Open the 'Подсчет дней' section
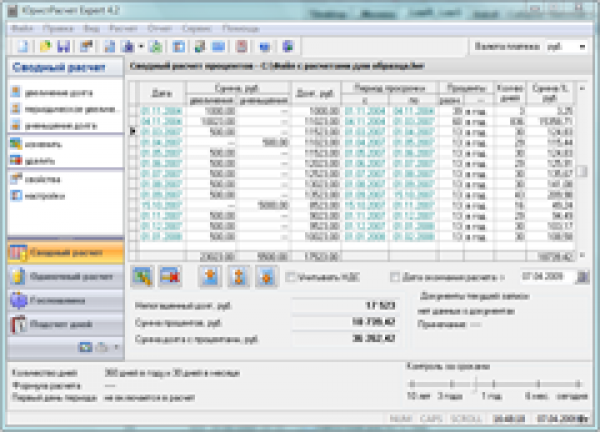Screen dimensions: 600x432 (x=65, y=324)
